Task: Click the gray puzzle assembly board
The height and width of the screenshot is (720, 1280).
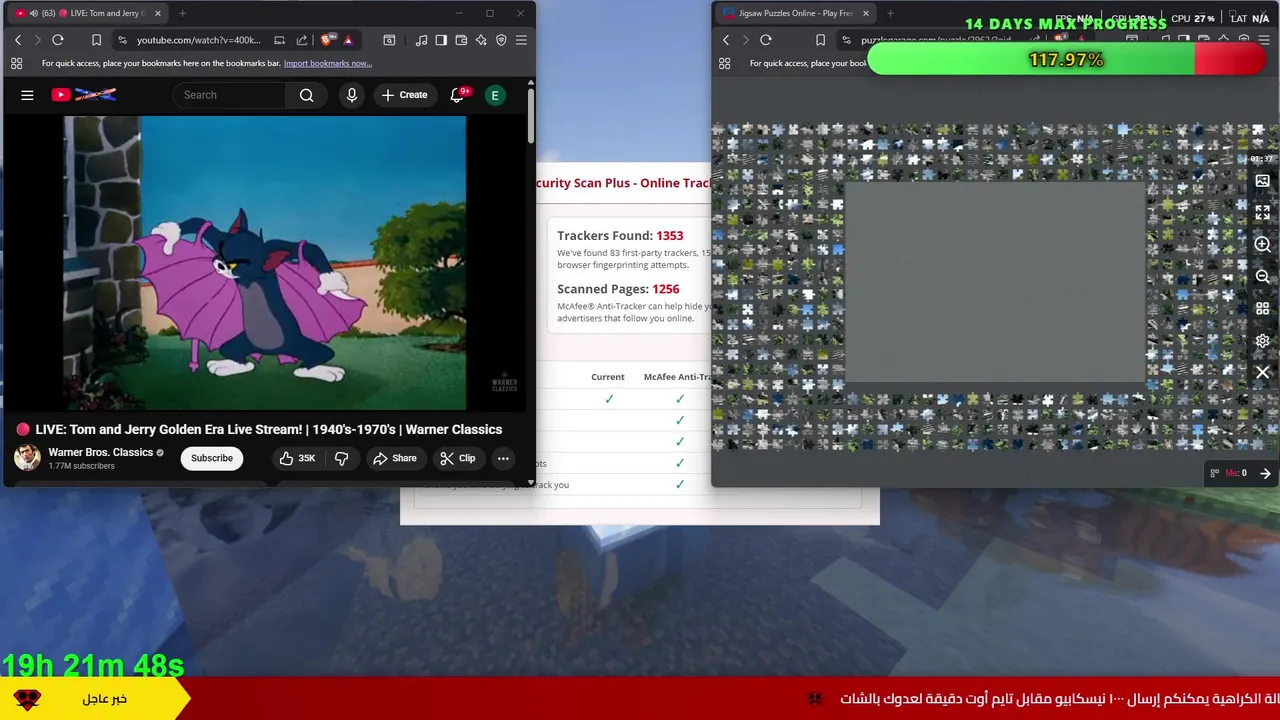Action: point(995,282)
